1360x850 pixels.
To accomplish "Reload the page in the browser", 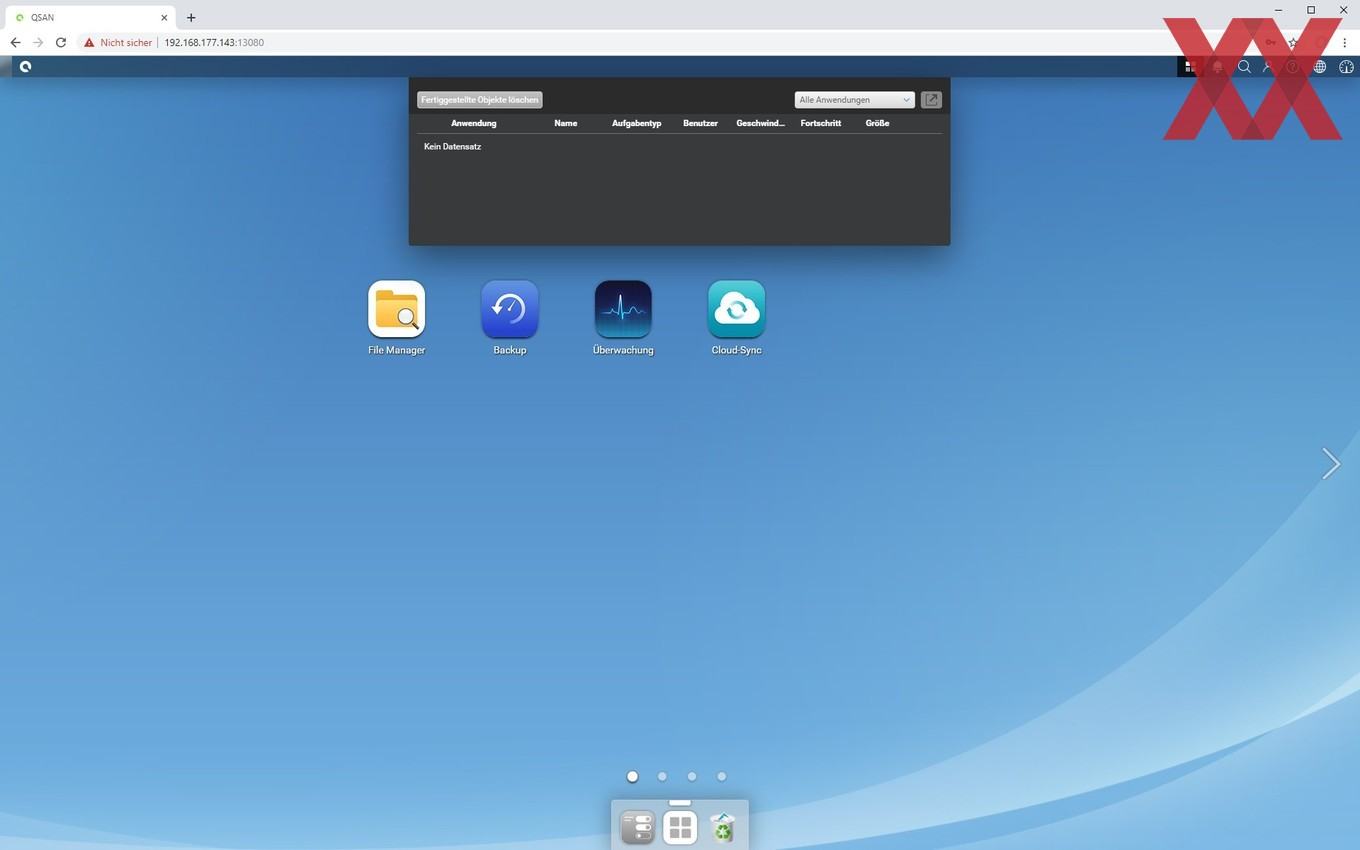I will (61, 43).
